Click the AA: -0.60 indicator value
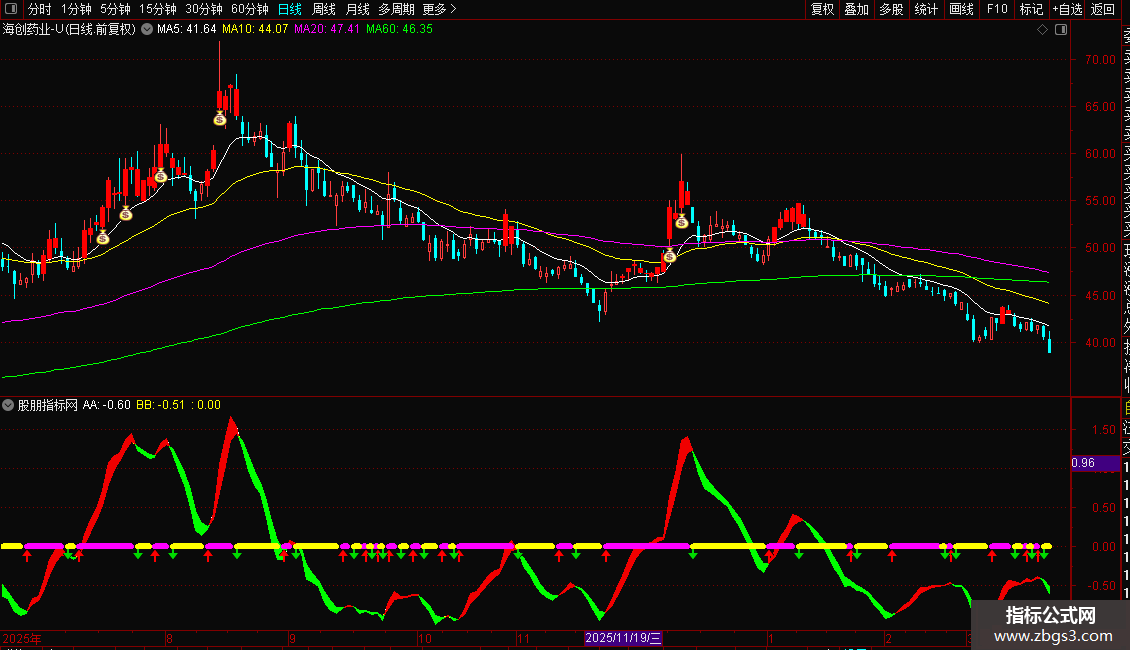 tap(107, 405)
